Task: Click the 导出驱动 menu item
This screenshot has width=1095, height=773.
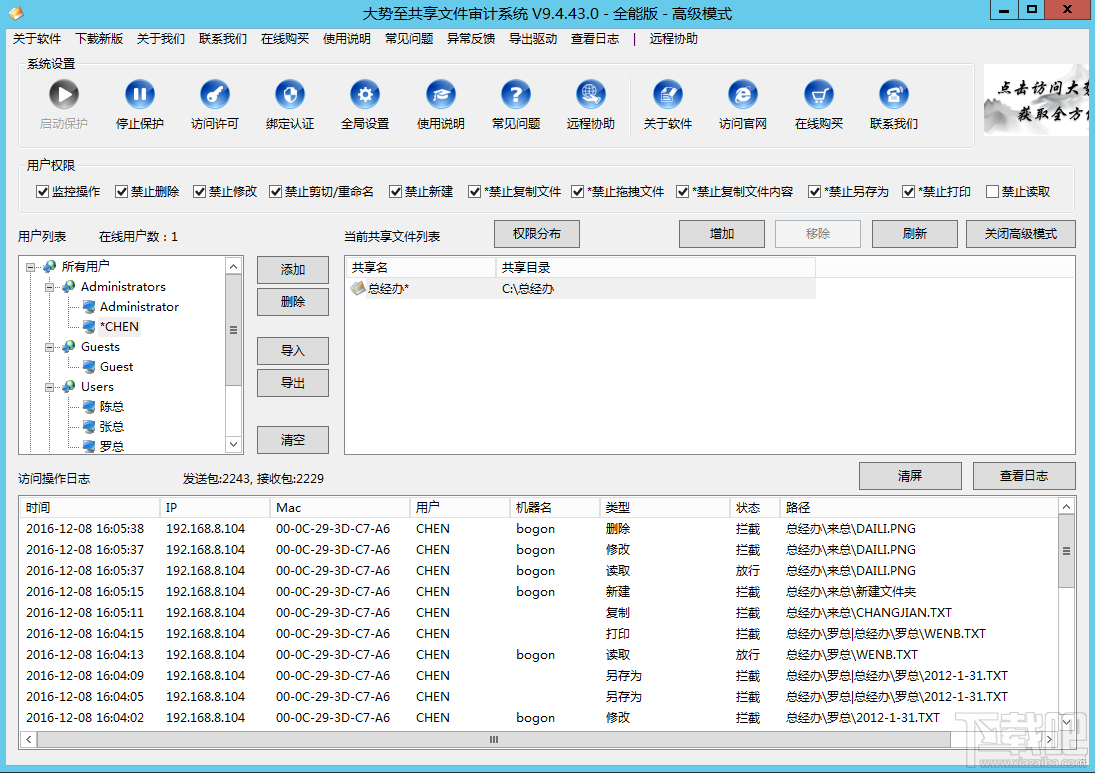Action: pos(533,39)
